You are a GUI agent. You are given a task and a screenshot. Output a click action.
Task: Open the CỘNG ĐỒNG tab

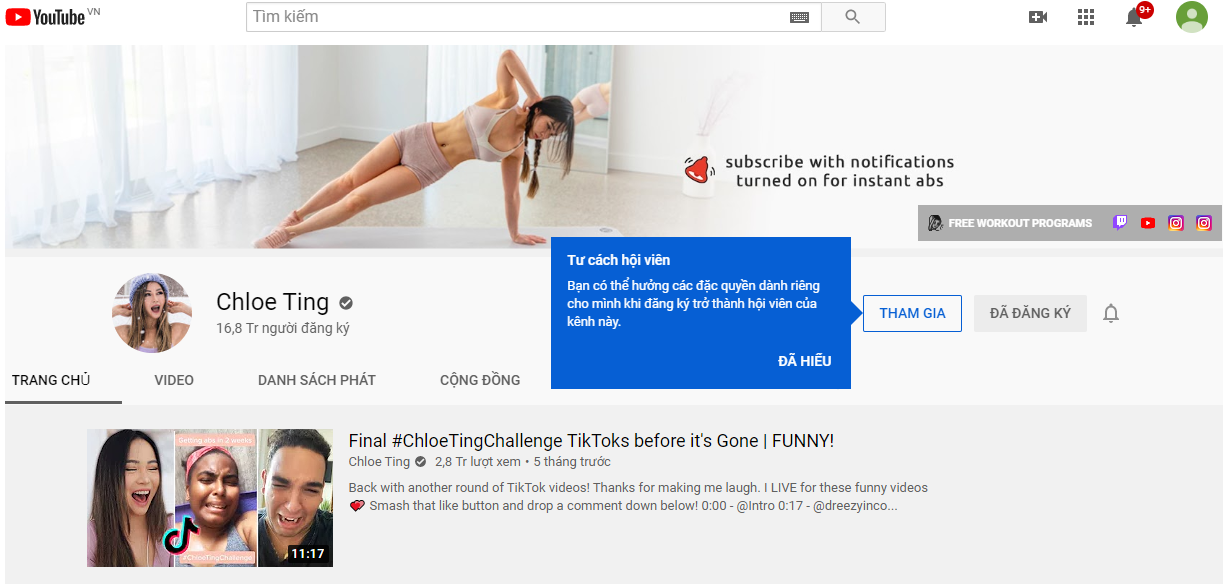pos(480,380)
